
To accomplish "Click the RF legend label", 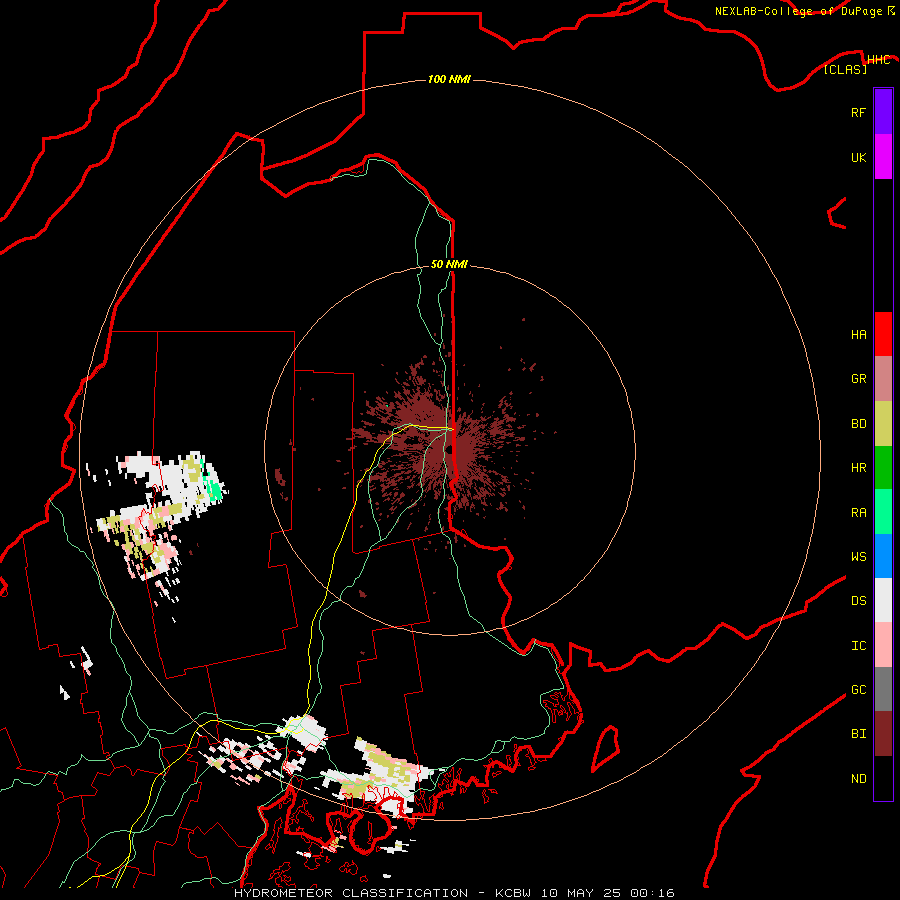I will click(858, 112).
